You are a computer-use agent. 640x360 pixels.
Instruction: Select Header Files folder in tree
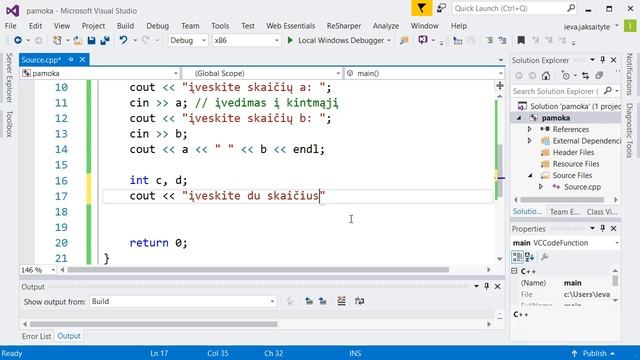click(573, 152)
